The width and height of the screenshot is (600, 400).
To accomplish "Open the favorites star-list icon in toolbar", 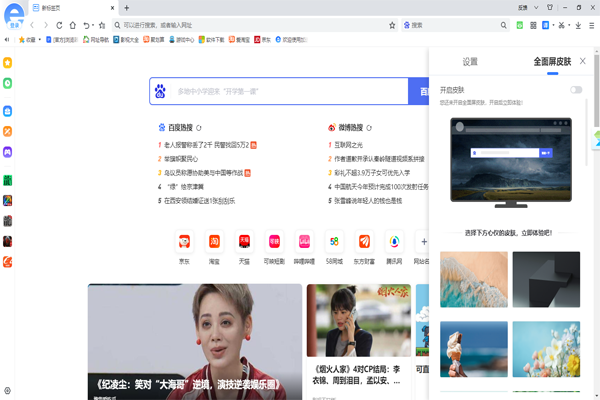I will point(102,25).
